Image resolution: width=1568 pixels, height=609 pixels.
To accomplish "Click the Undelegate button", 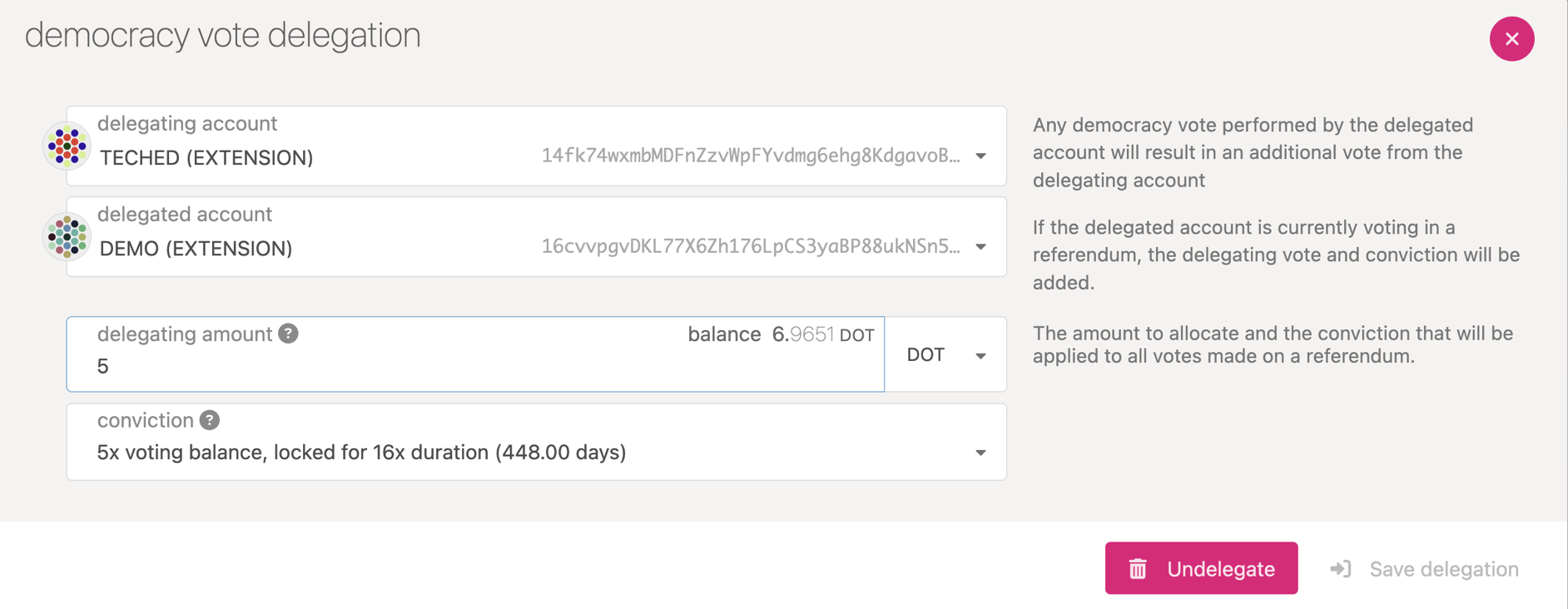I will [x=1201, y=568].
